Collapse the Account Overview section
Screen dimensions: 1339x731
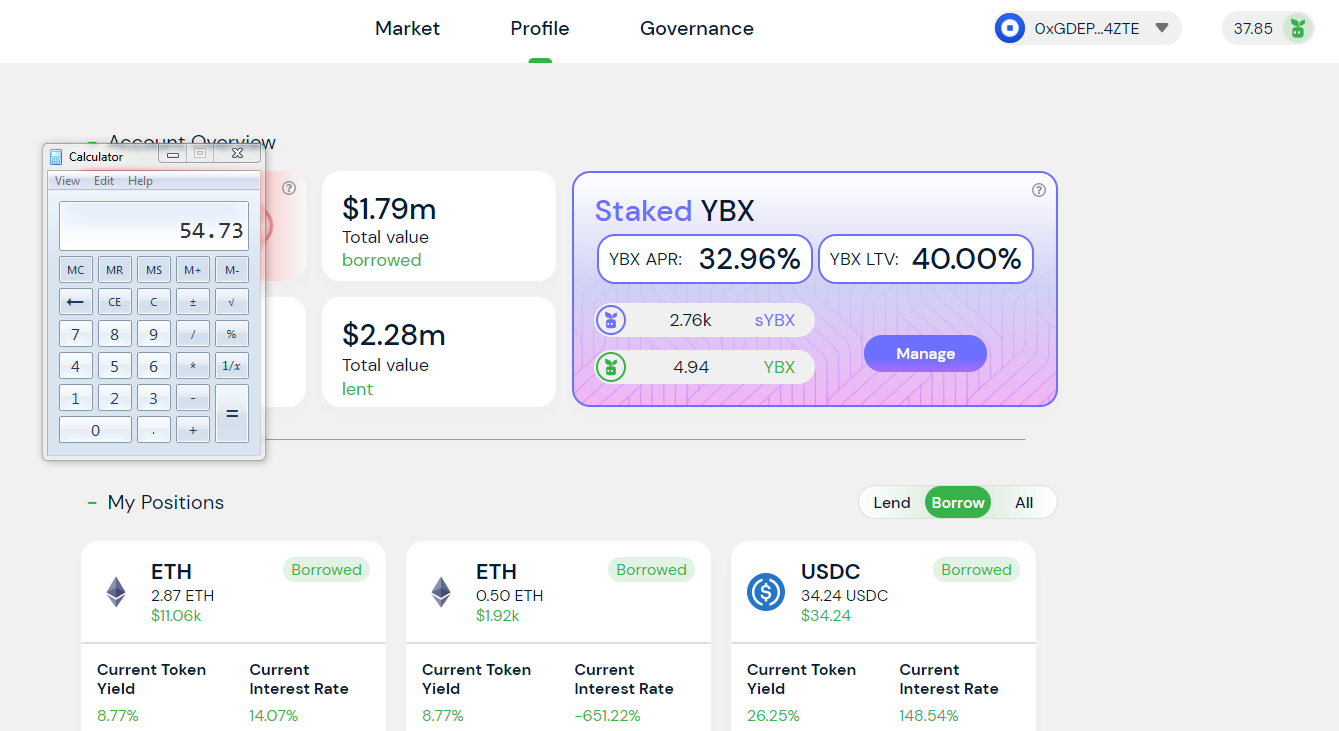tap(93, 142)
